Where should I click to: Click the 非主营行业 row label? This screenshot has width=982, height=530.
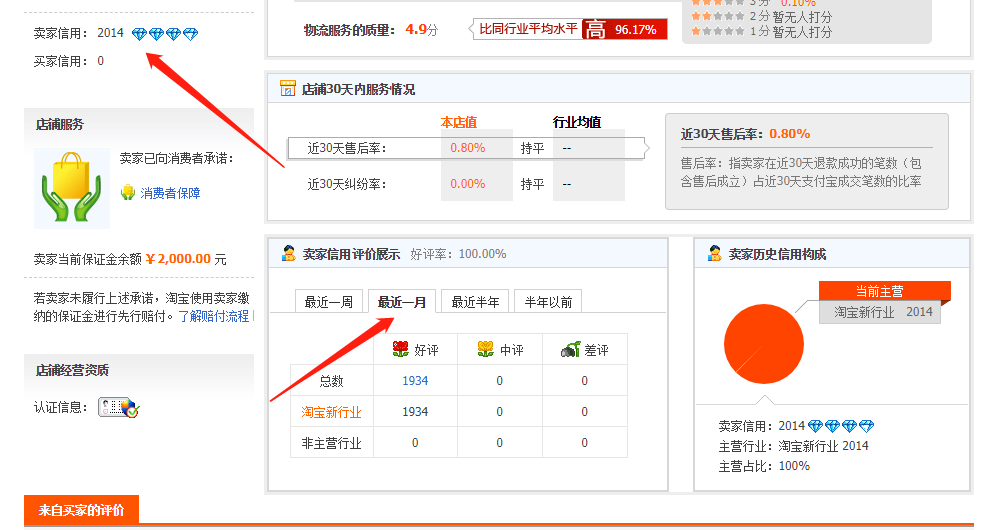331,443
